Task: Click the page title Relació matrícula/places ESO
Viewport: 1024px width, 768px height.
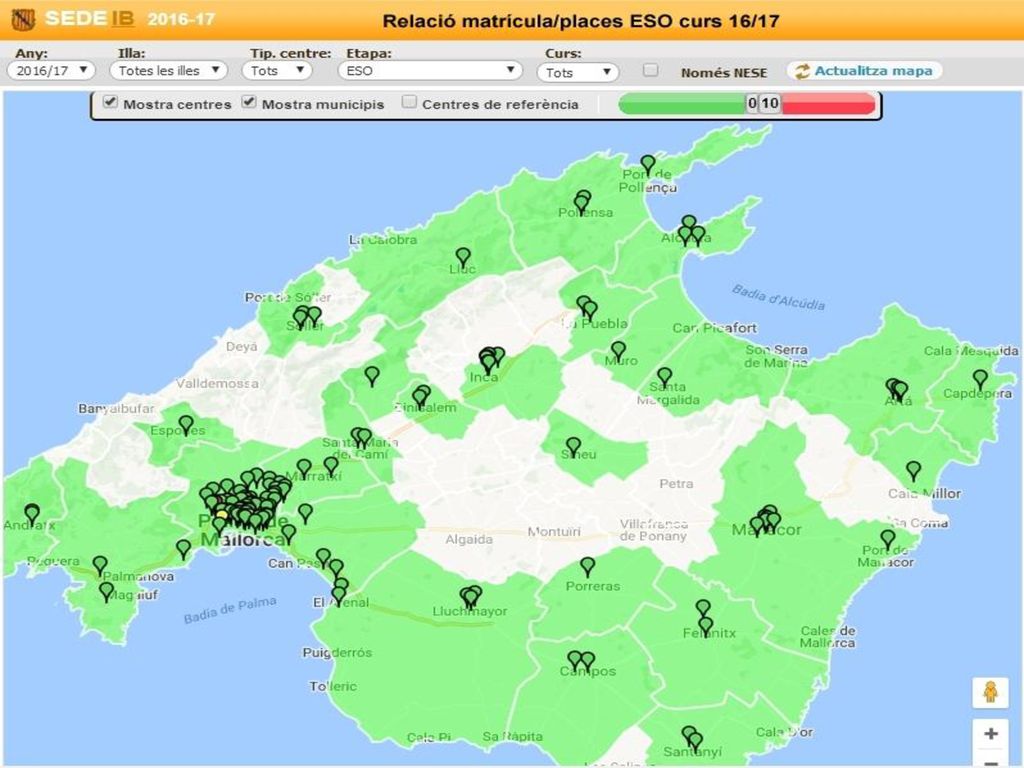Action: (x=581, y=21)
